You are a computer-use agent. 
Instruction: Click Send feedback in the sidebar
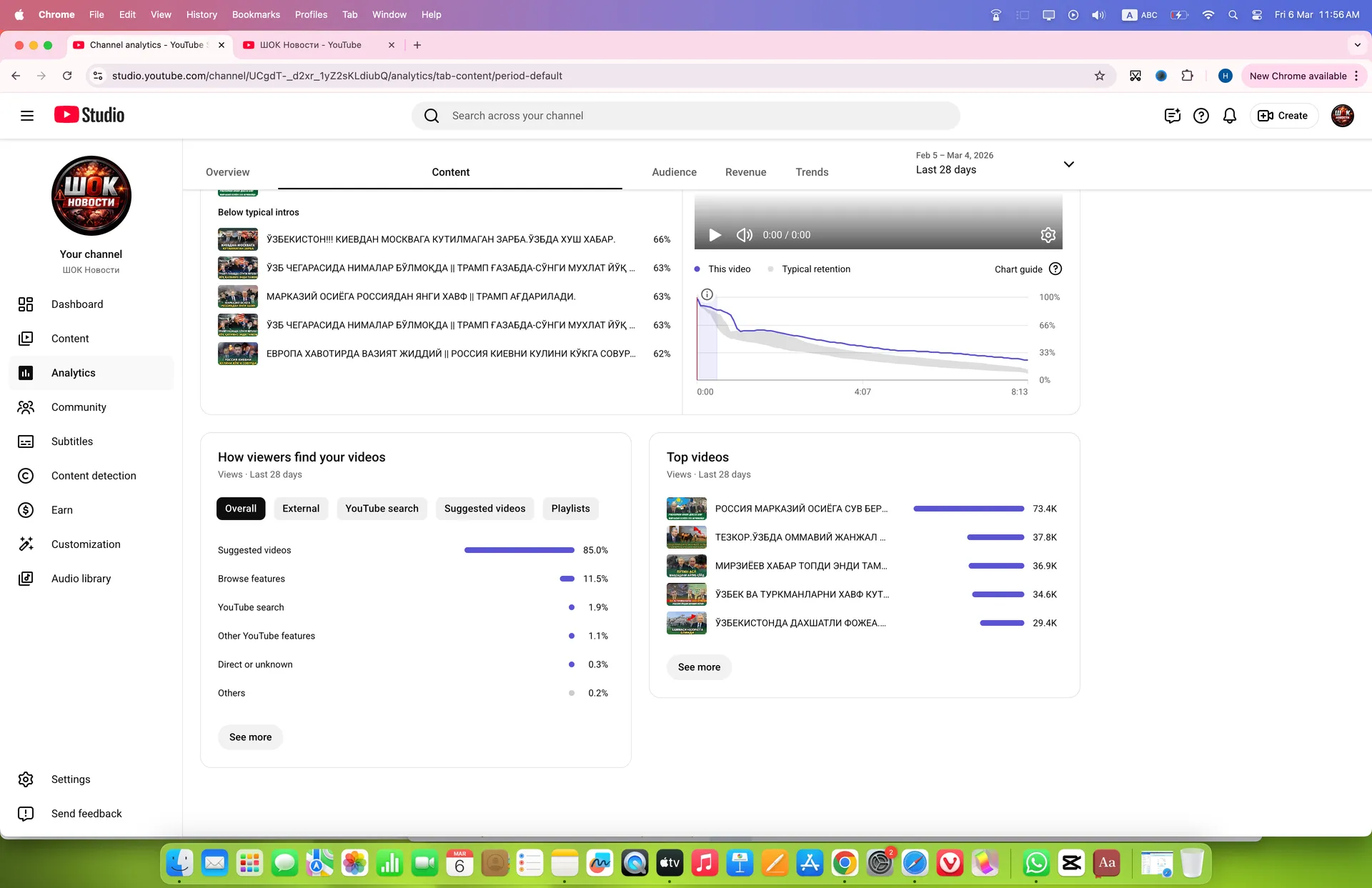(x=91, y=814)
